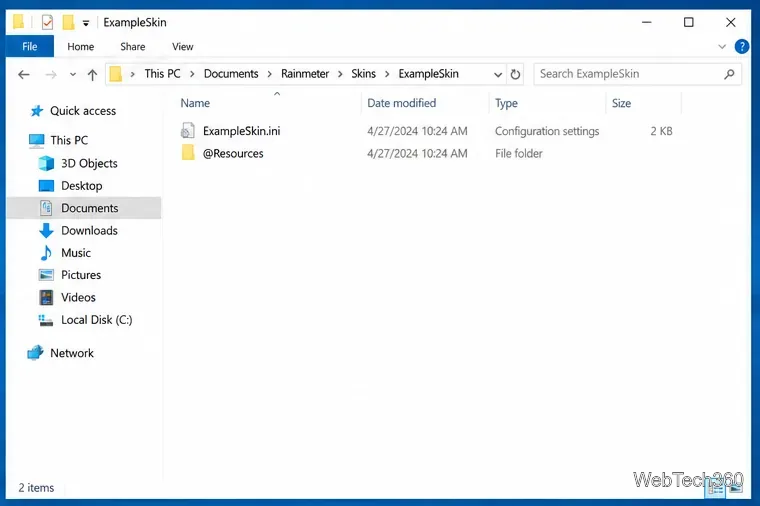Refresh the ExampleSkin folder

(x=515, y=74)
